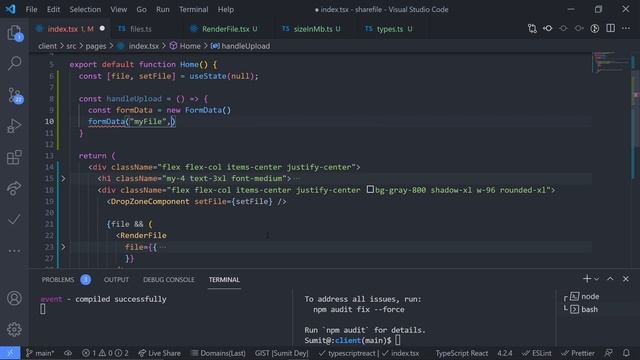Open notifications bell icon

pyautogui.click(x=626, y=353)
